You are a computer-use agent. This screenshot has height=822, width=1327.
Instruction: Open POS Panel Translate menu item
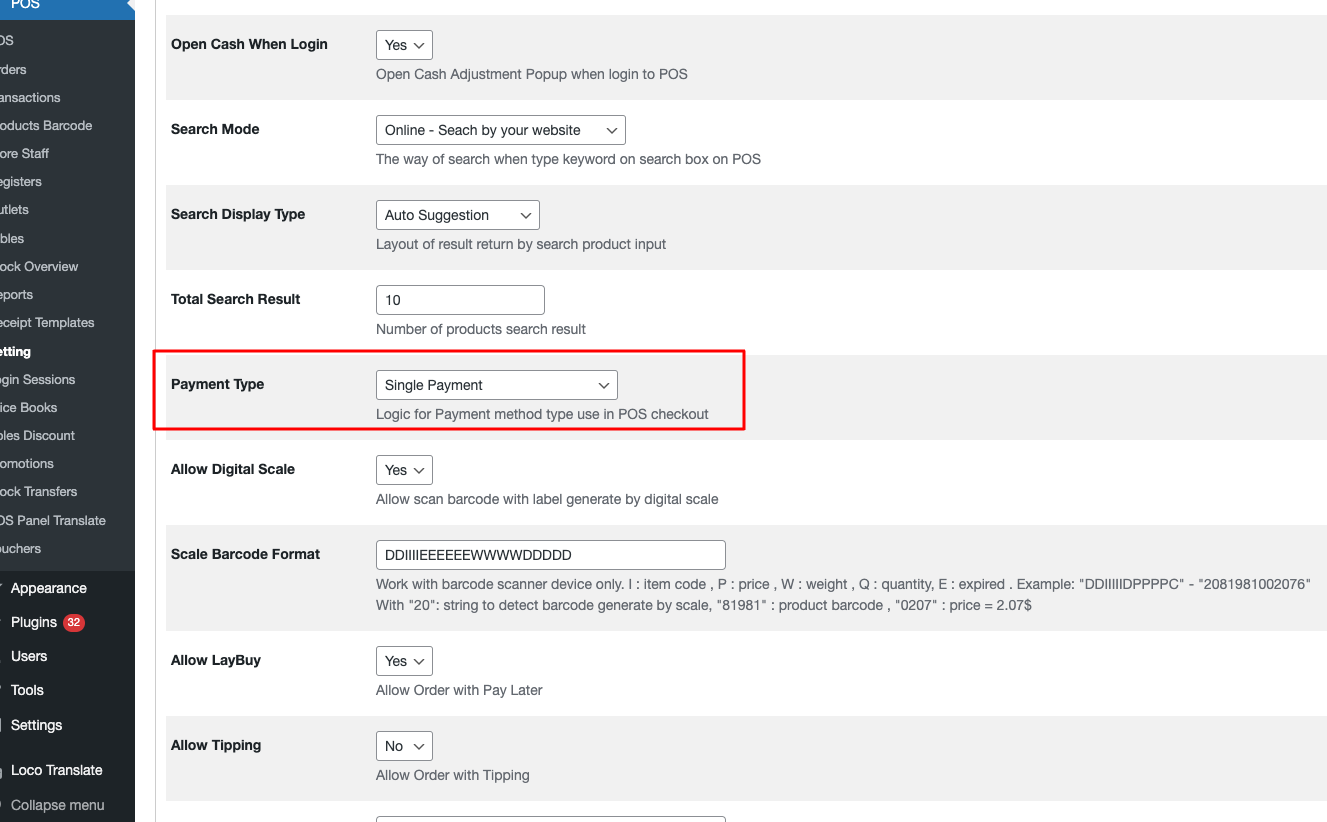53,521
